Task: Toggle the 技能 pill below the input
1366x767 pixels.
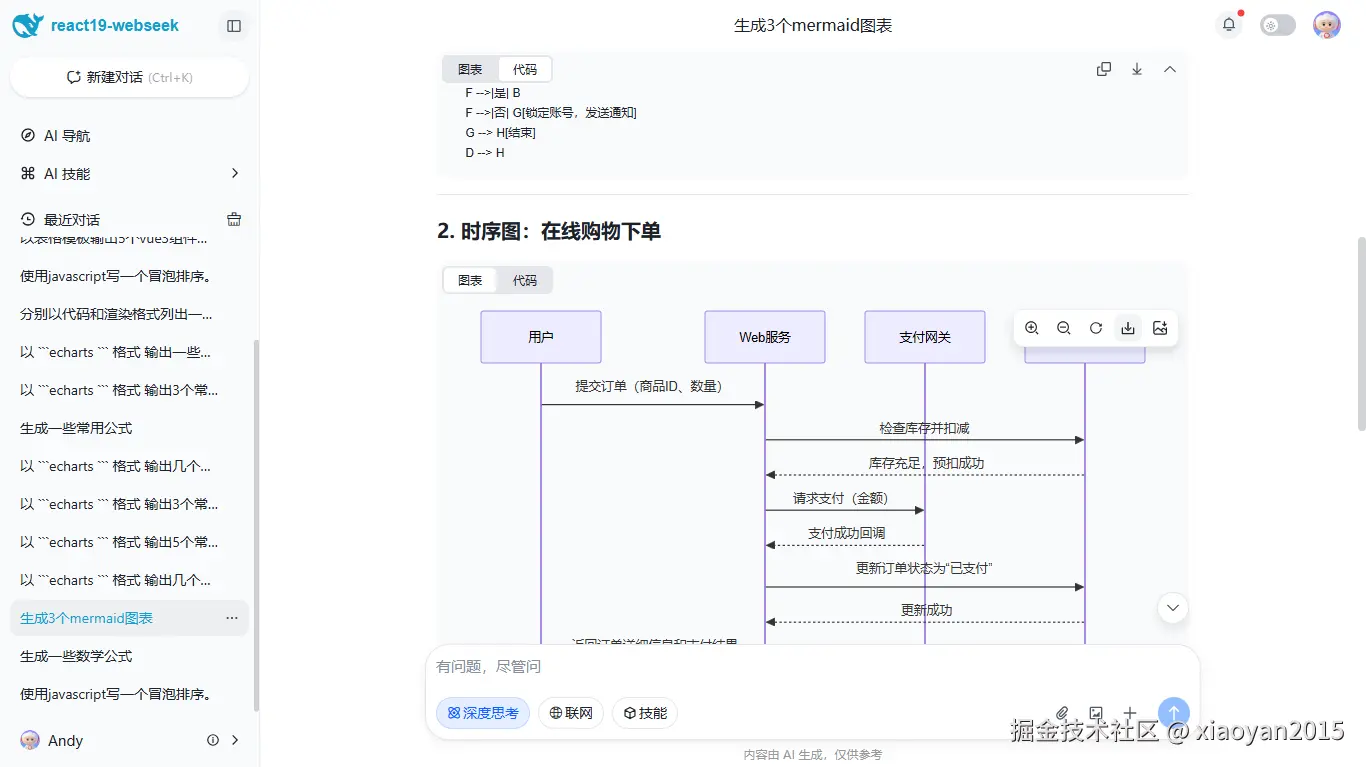Action: (645, 713)
